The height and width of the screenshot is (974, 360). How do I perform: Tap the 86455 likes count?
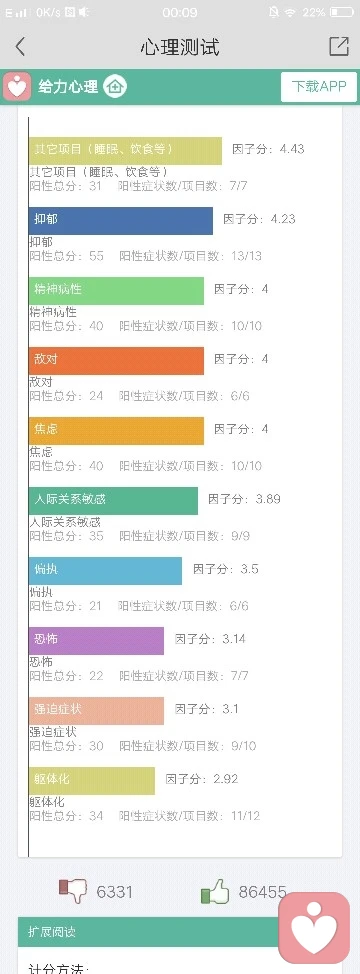click(263, 893)
